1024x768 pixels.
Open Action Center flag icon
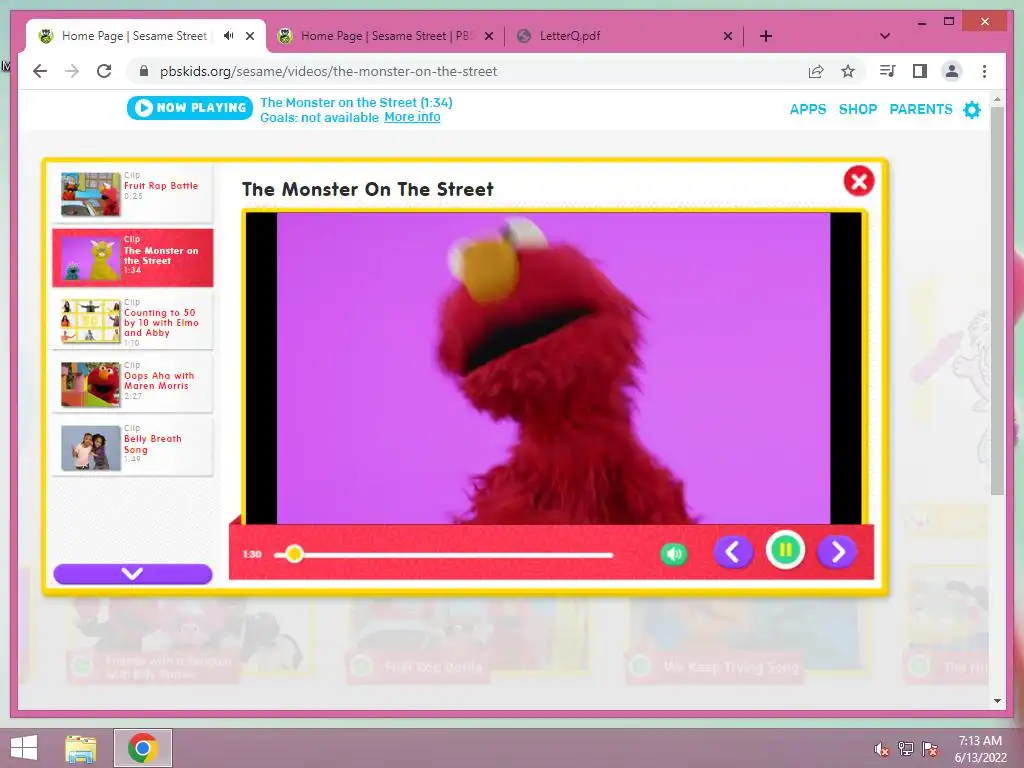click(929, 749)
